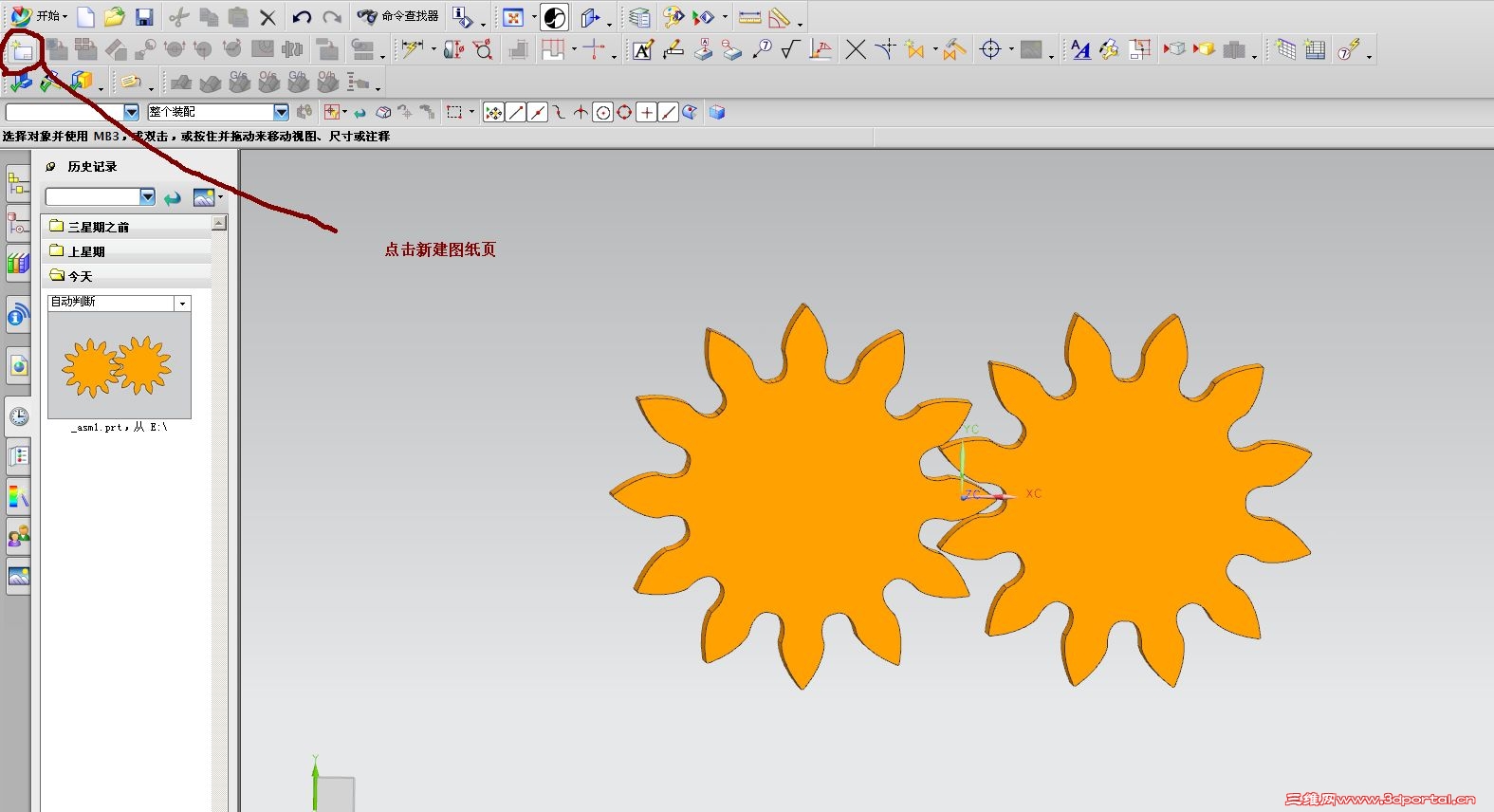Viewport: 1494px width, 812px height.
Task: Switch to the History clock tab
Action: click(18, 416)
